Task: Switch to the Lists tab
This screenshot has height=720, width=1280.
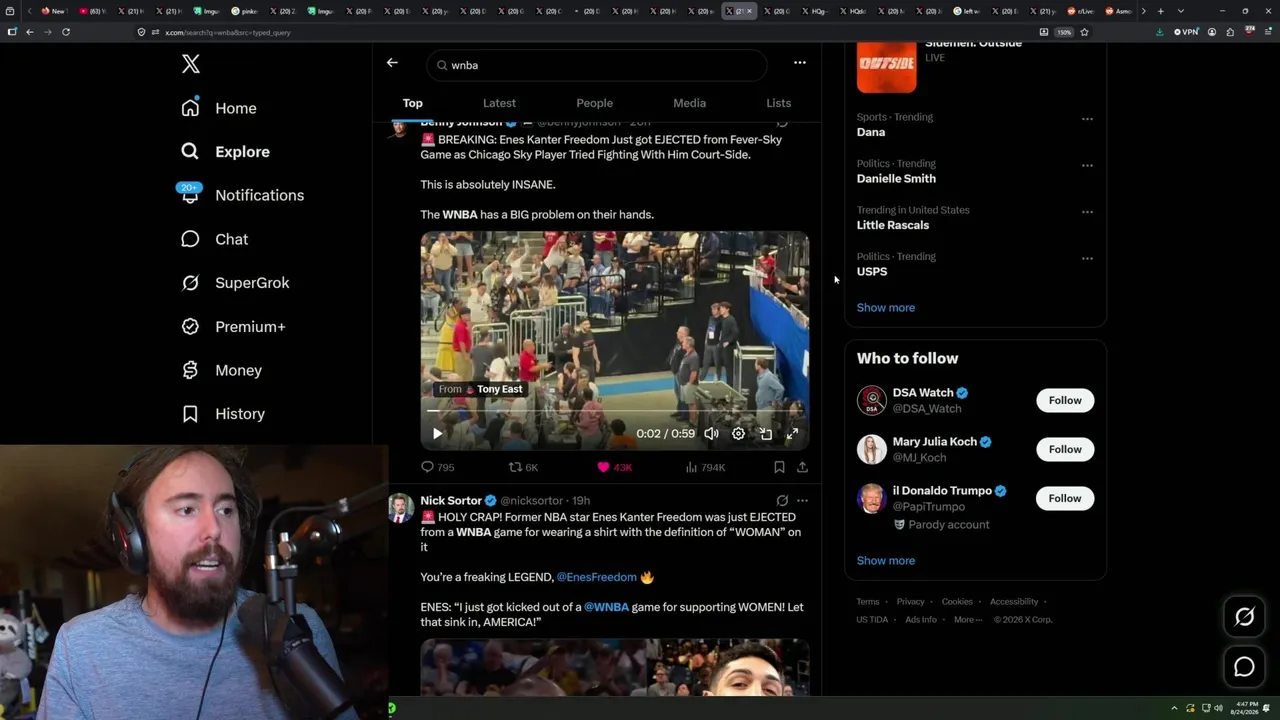Action: 778,103
